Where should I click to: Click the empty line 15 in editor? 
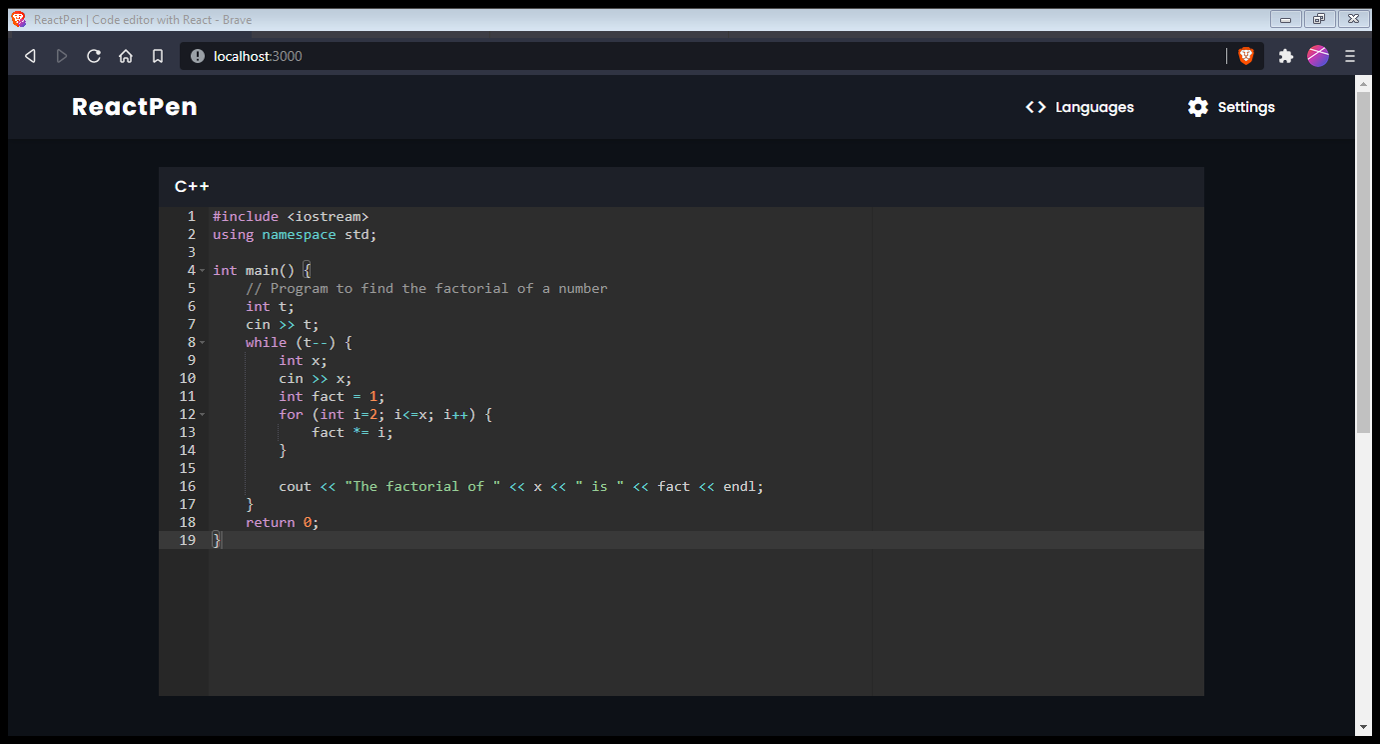[706, 468]
